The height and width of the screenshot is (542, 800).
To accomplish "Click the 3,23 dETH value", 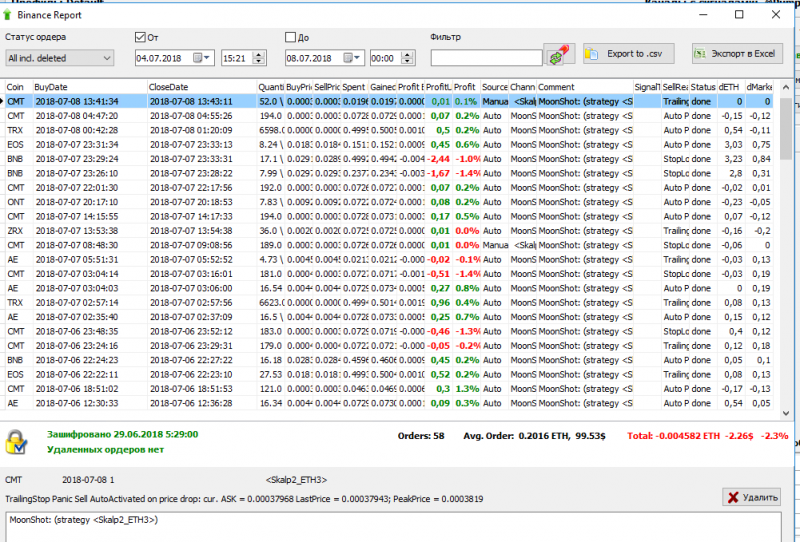I will pos(733,159).
